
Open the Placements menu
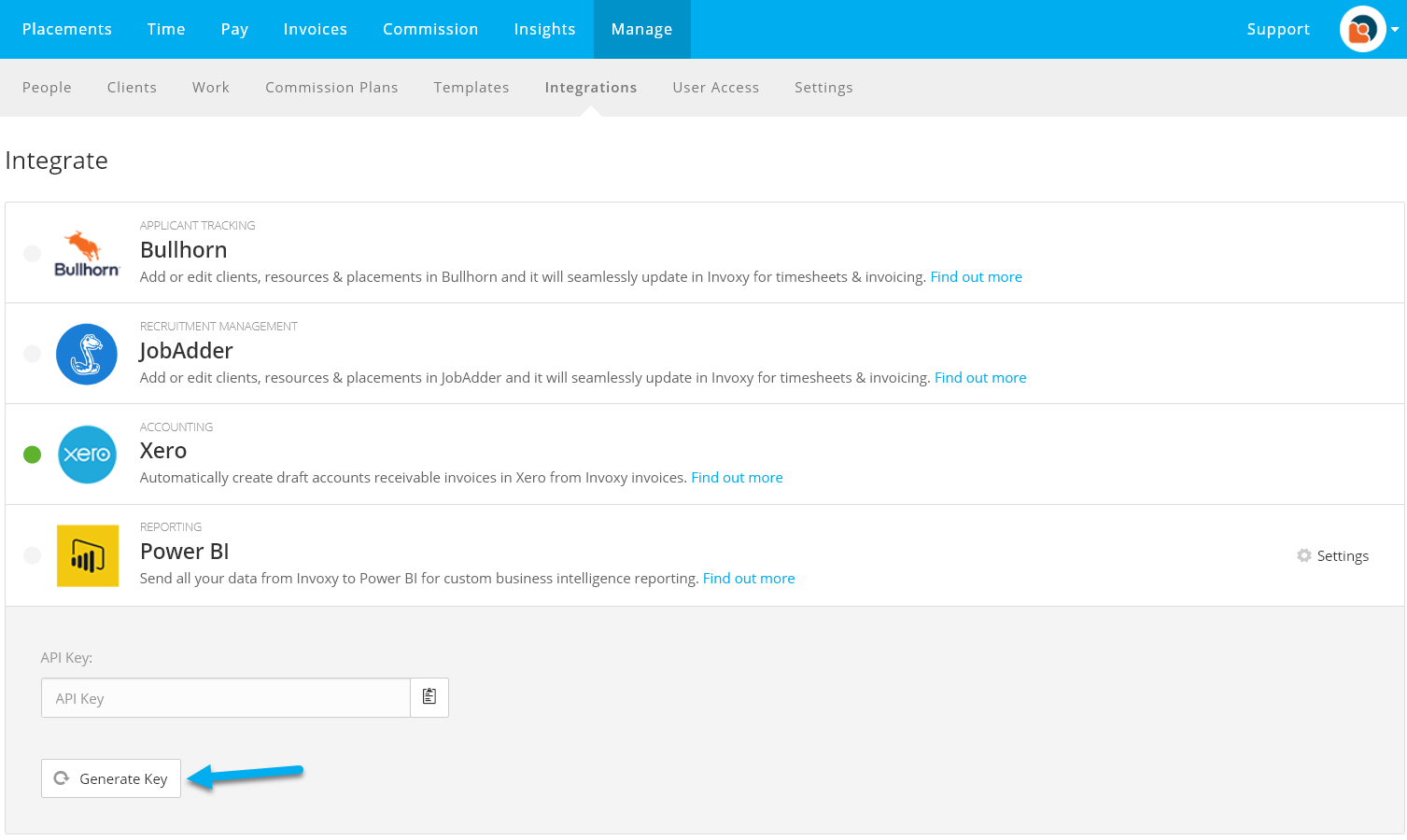coord(67,29)
